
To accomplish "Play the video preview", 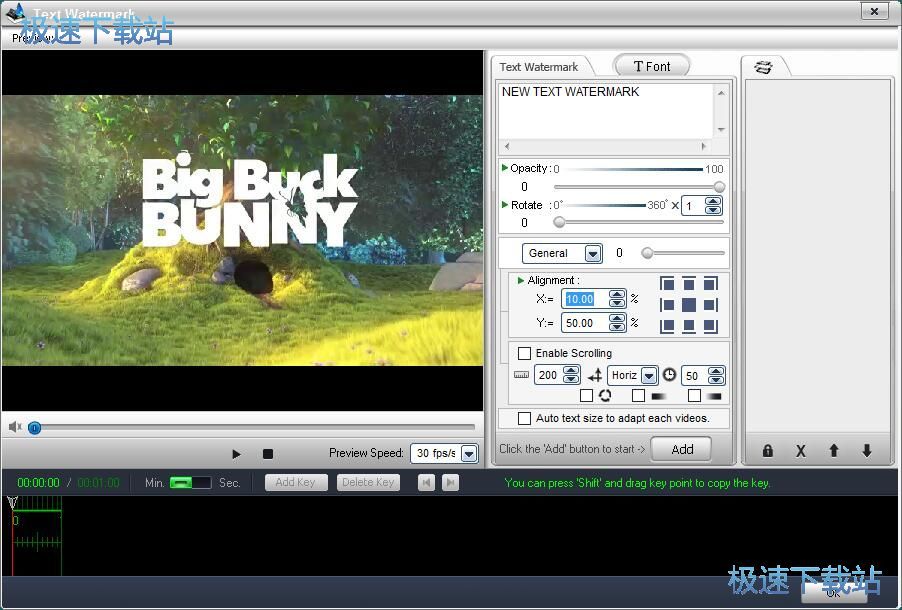I will coord(236,454).
